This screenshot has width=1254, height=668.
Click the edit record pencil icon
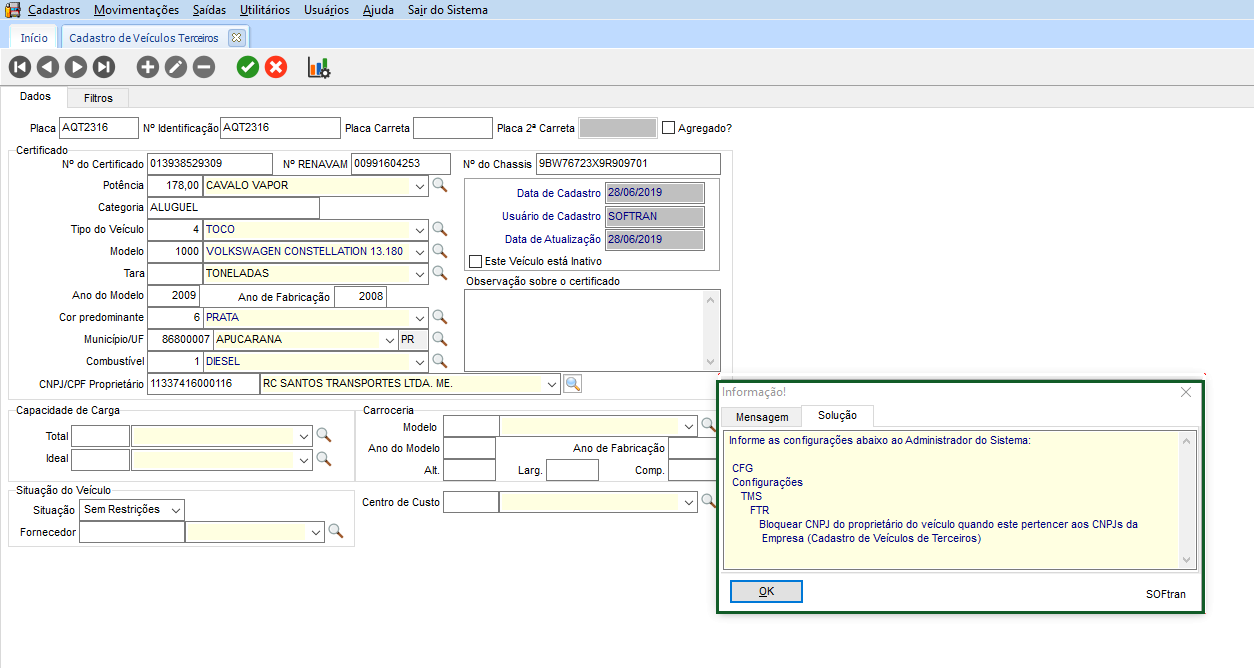click(175, 67)
